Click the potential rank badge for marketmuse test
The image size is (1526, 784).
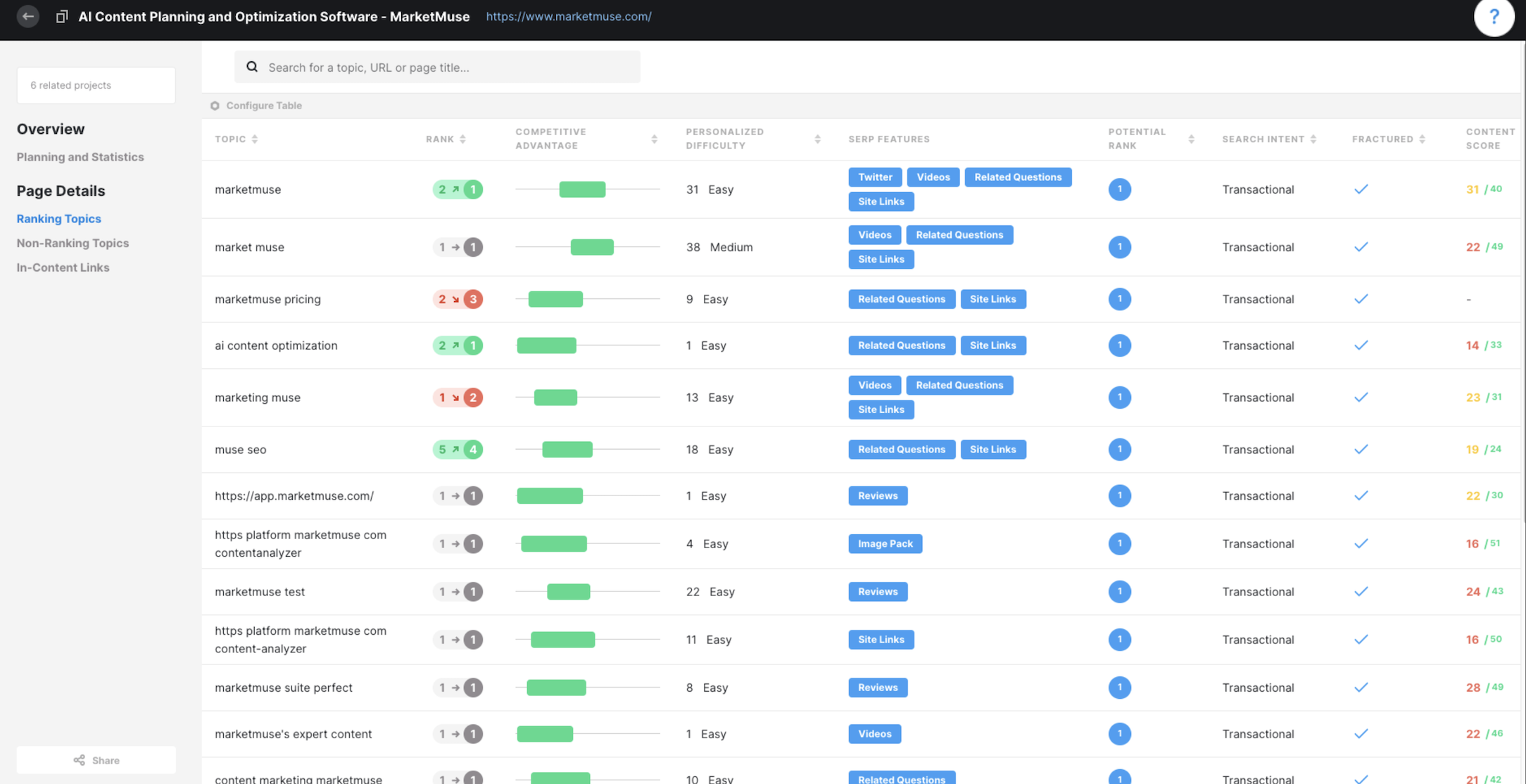point(1120,591)
